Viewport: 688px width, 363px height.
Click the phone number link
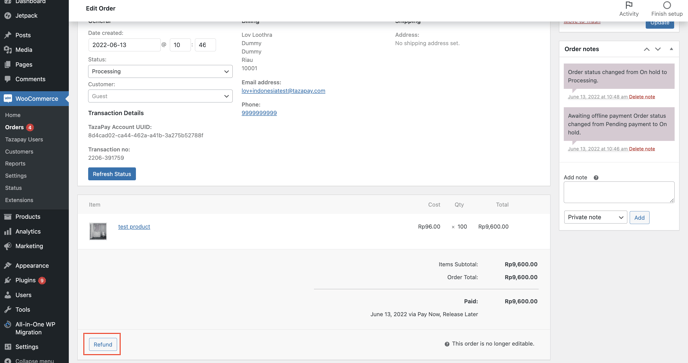click(x=259, y=113)
